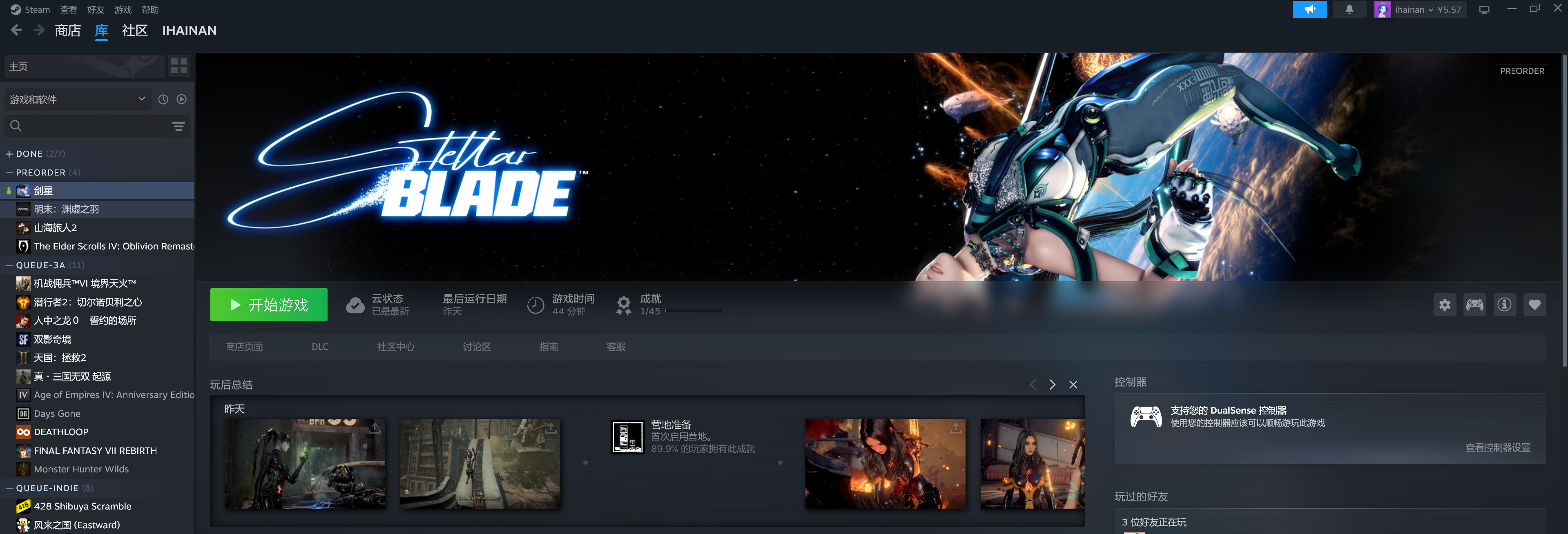Image resolution: width=1568 pixels, height=534 pixels.
Task: Open the DLC link
Action: (320, 347)
